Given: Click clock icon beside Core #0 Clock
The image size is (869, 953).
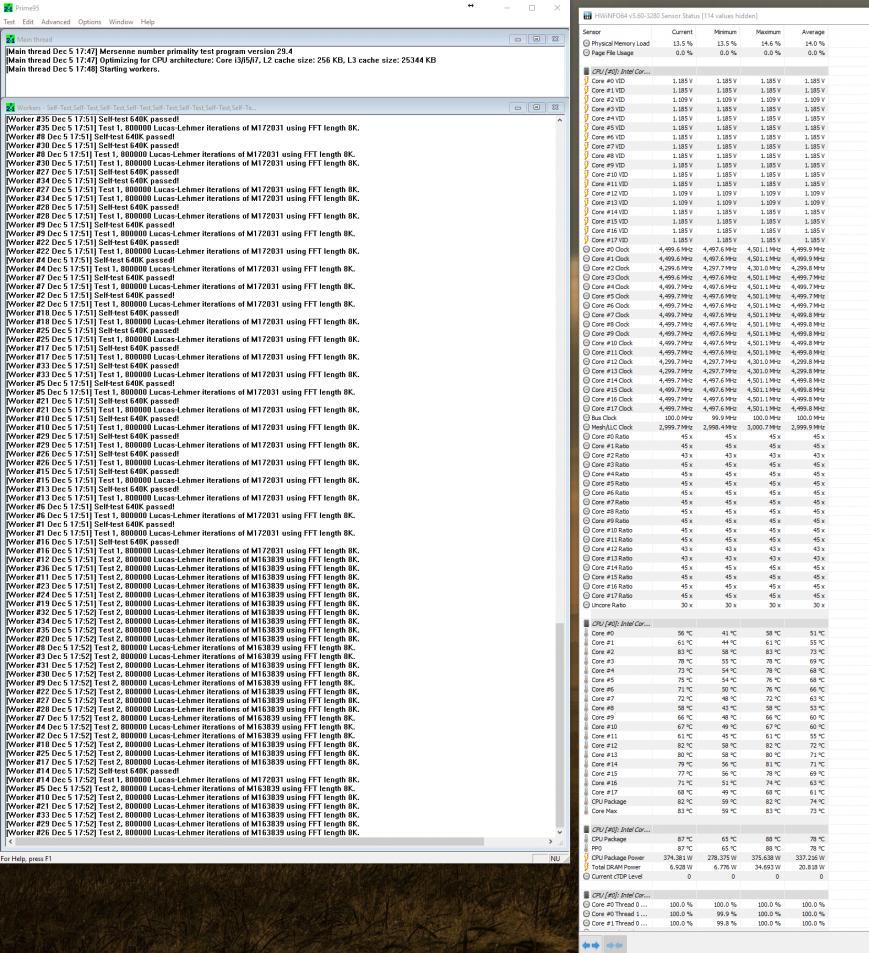Looking at the screenshot, I should [x=586, y=249].
